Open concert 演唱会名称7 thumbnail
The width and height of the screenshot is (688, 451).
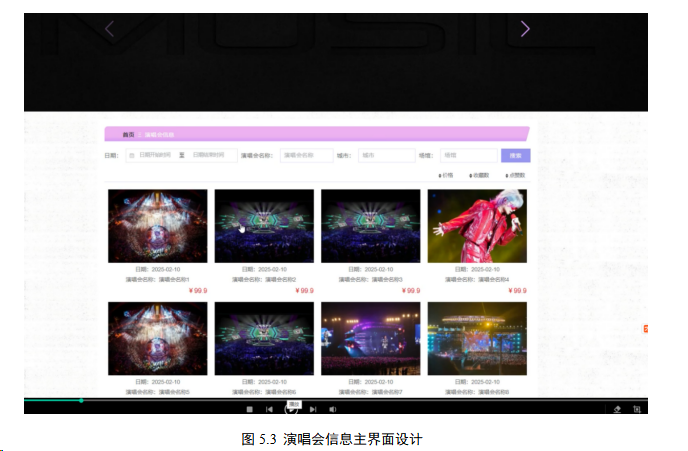371,338
